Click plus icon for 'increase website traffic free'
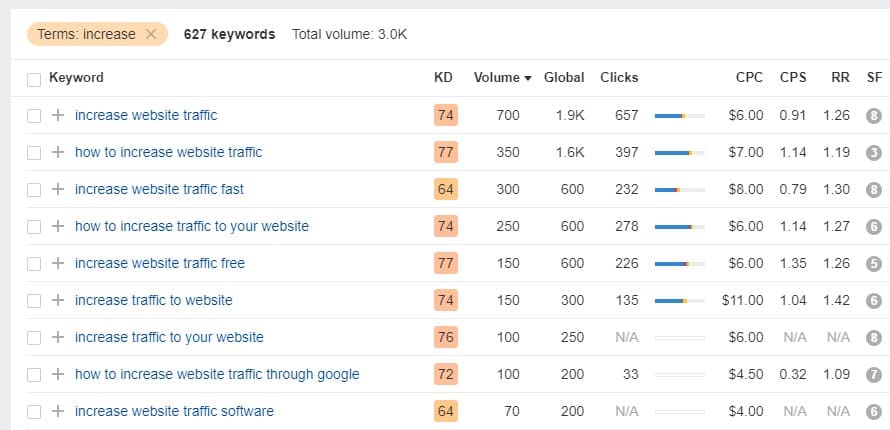Viewport: 890px width, 430px height. [58, 263]
